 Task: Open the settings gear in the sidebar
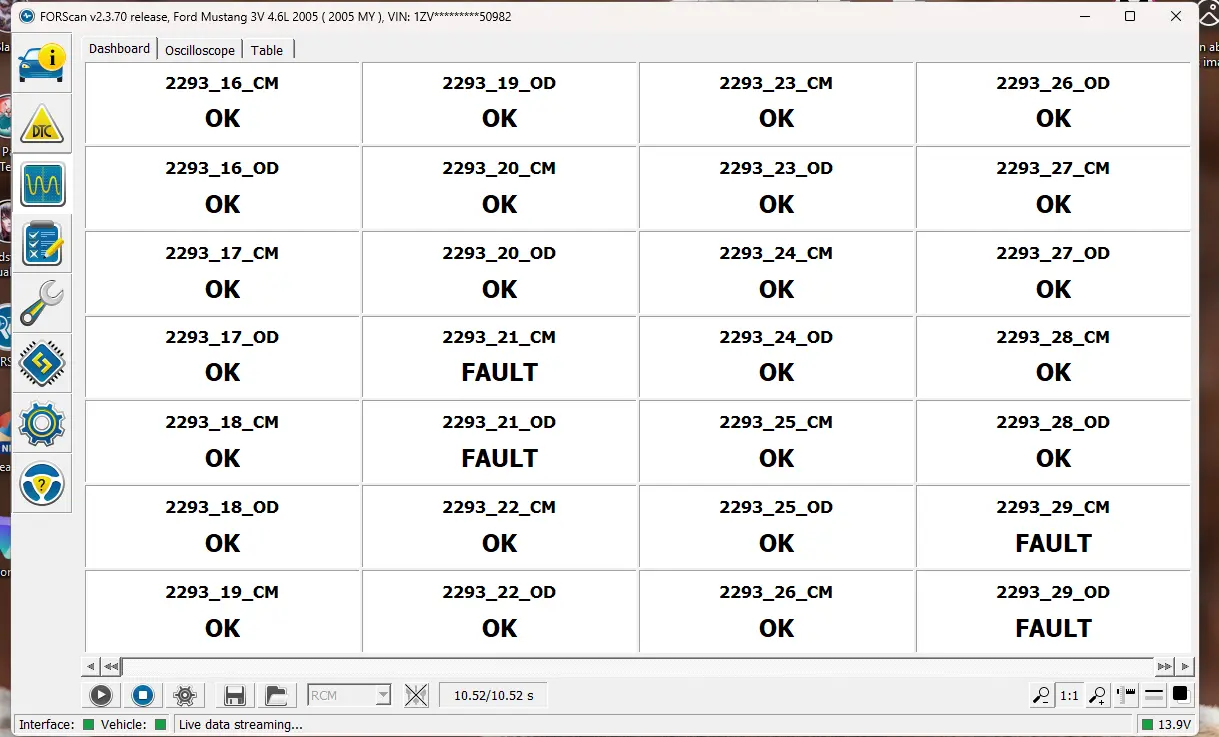click(42, 424)
